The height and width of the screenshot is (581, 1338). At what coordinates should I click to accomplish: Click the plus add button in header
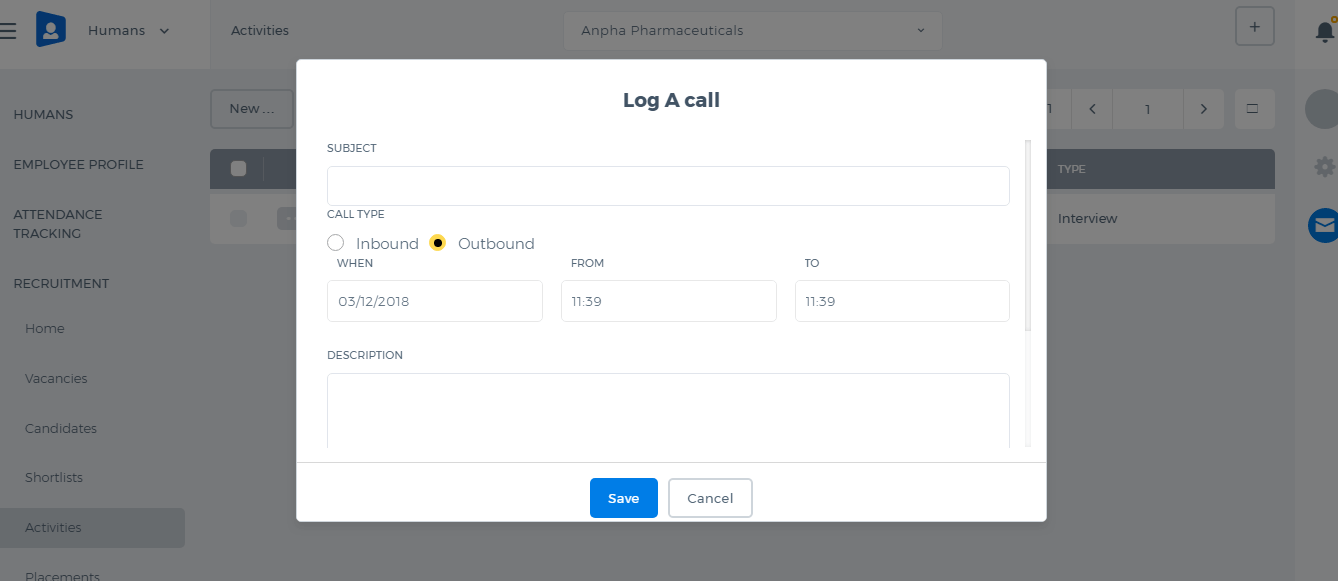click(1255, 26)
